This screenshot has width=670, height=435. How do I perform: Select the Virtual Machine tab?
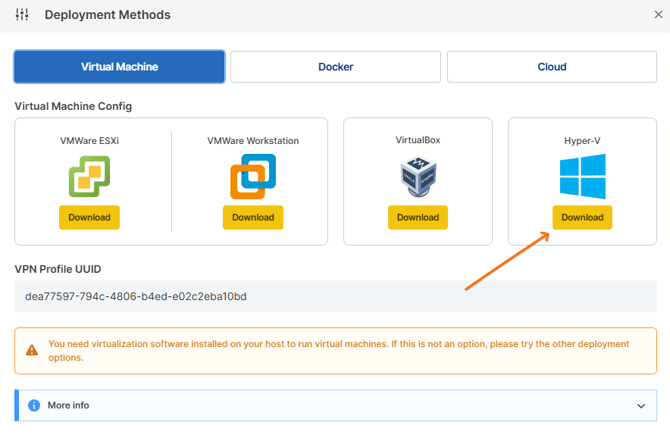pyautogui.click(x=119, y=67)
